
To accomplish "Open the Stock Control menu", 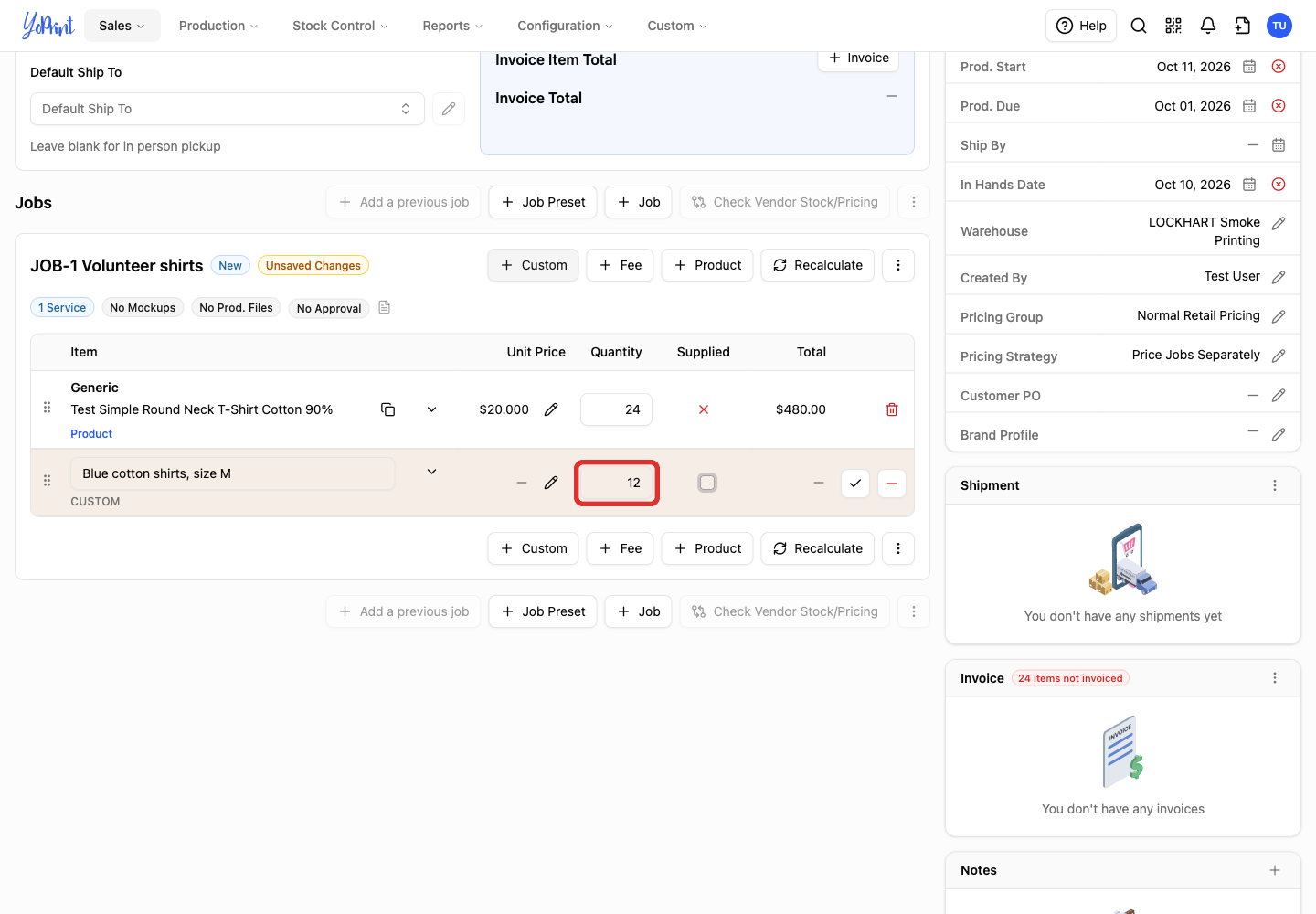I will [x=340, y=26].
